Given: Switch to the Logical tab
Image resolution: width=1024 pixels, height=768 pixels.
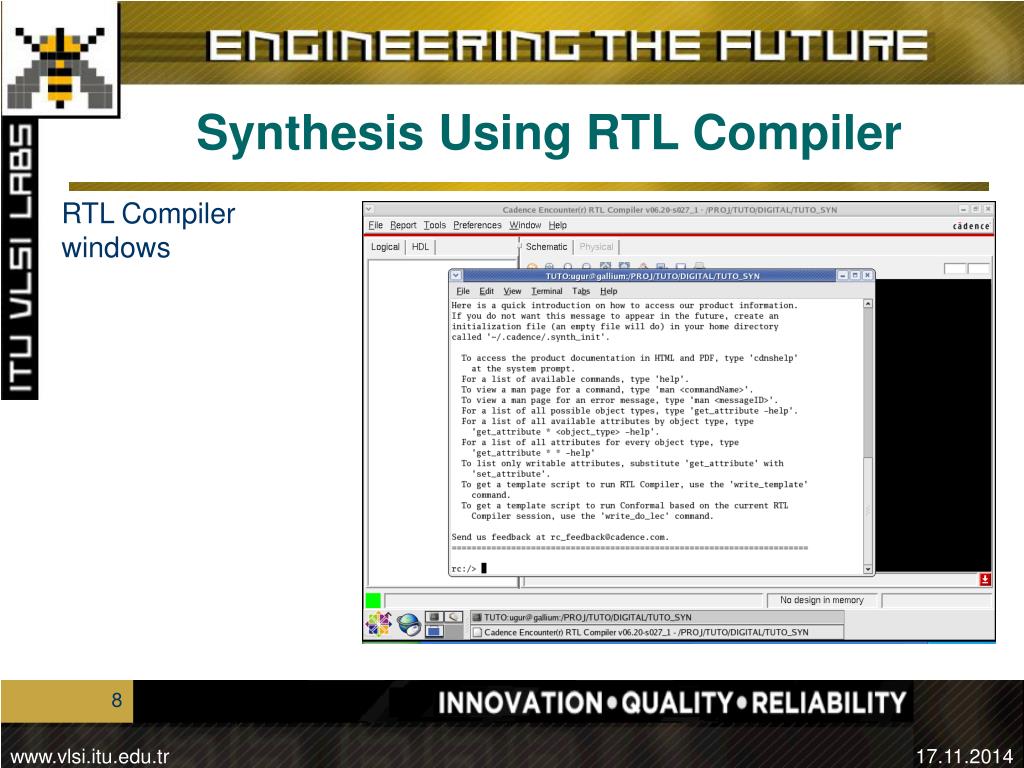Looking at the screenshot, I should pos(385,247).
